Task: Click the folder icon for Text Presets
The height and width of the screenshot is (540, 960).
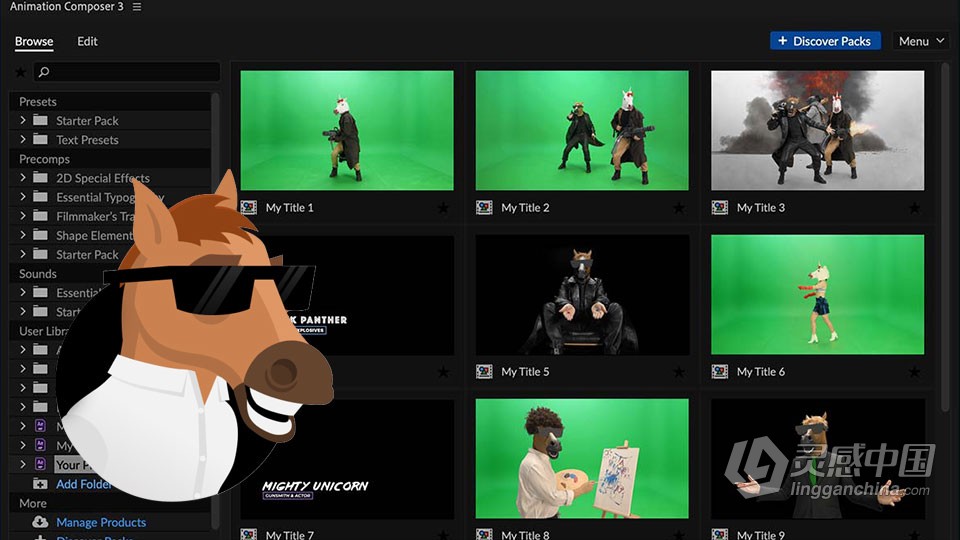Action: (x=40, y=140)
